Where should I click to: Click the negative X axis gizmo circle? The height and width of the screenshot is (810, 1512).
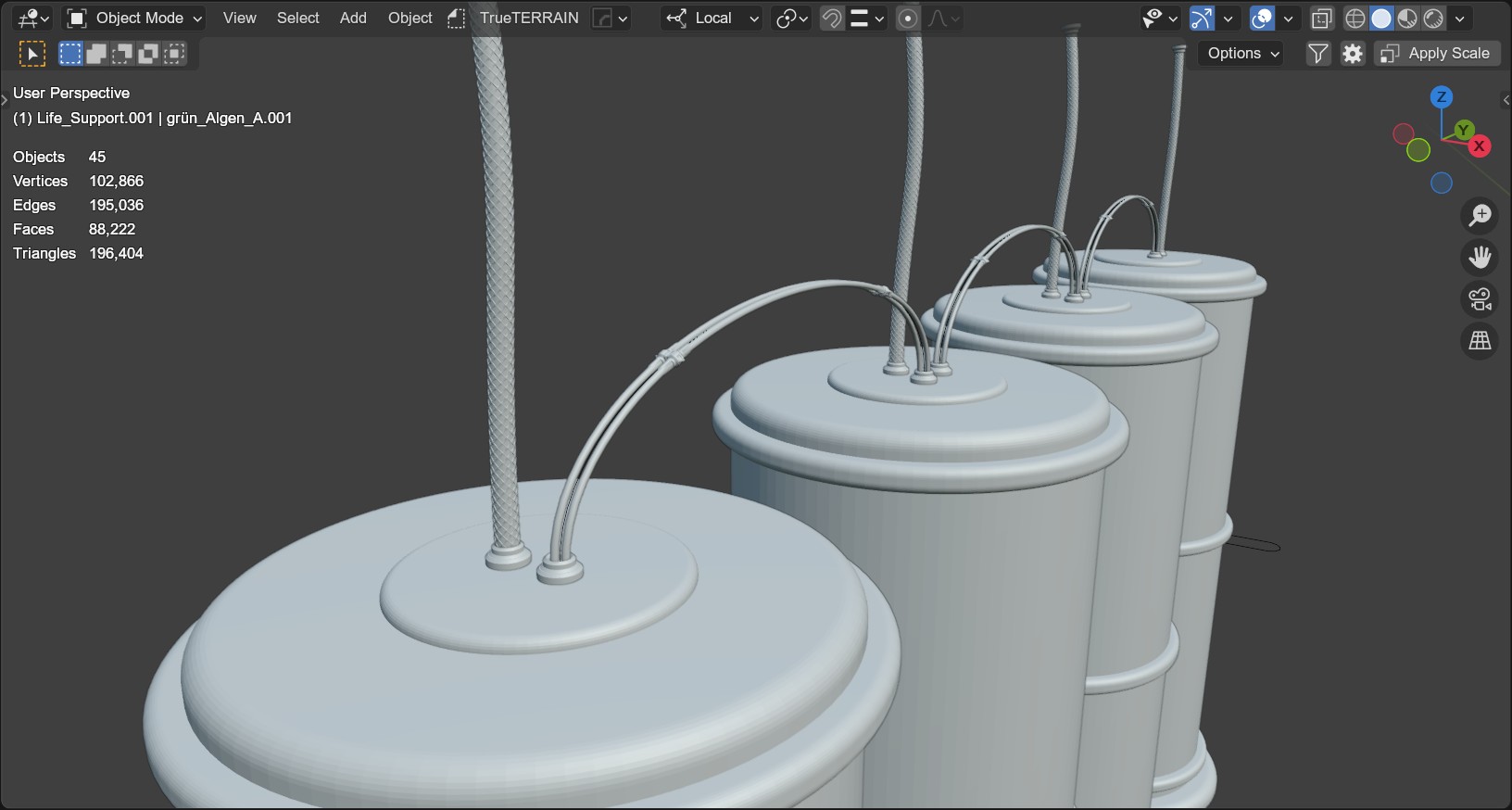1404,134
